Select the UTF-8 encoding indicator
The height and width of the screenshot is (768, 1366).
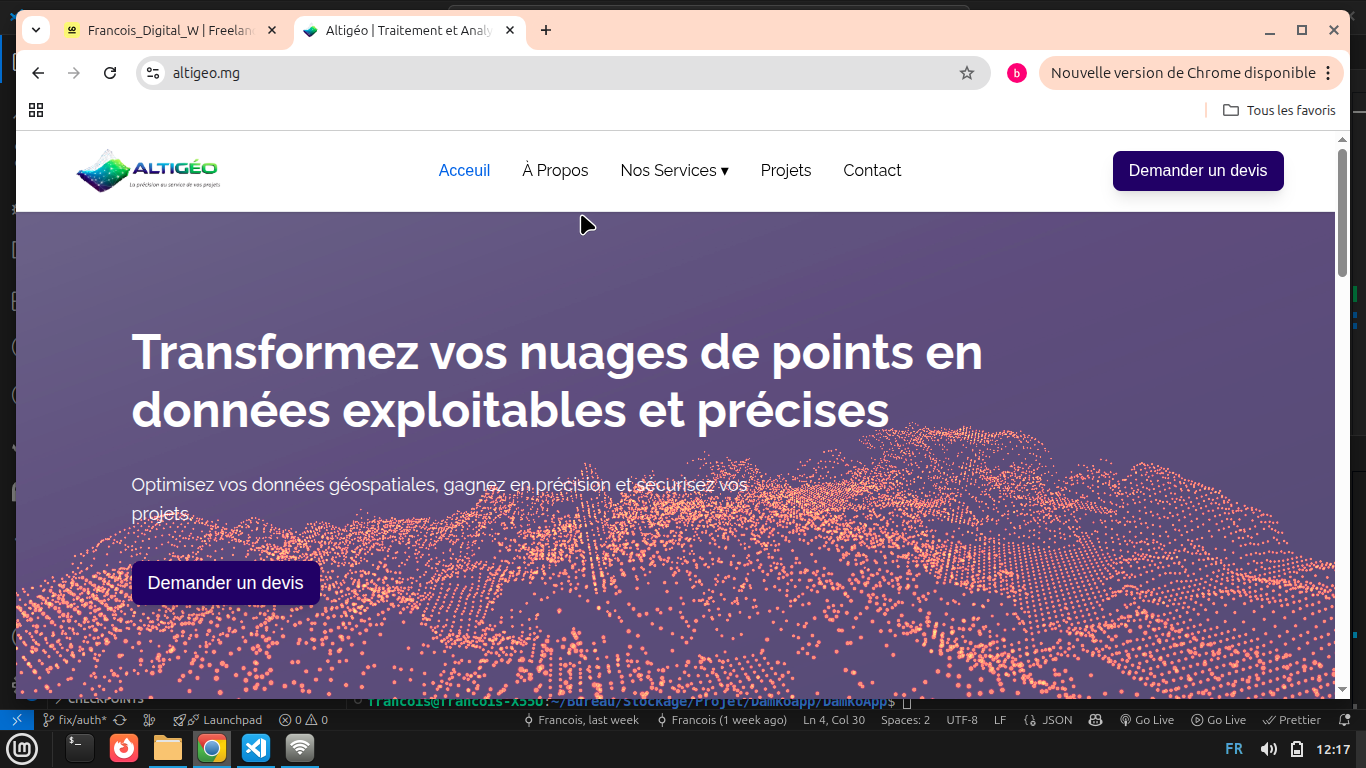click(x=962, y=720)
